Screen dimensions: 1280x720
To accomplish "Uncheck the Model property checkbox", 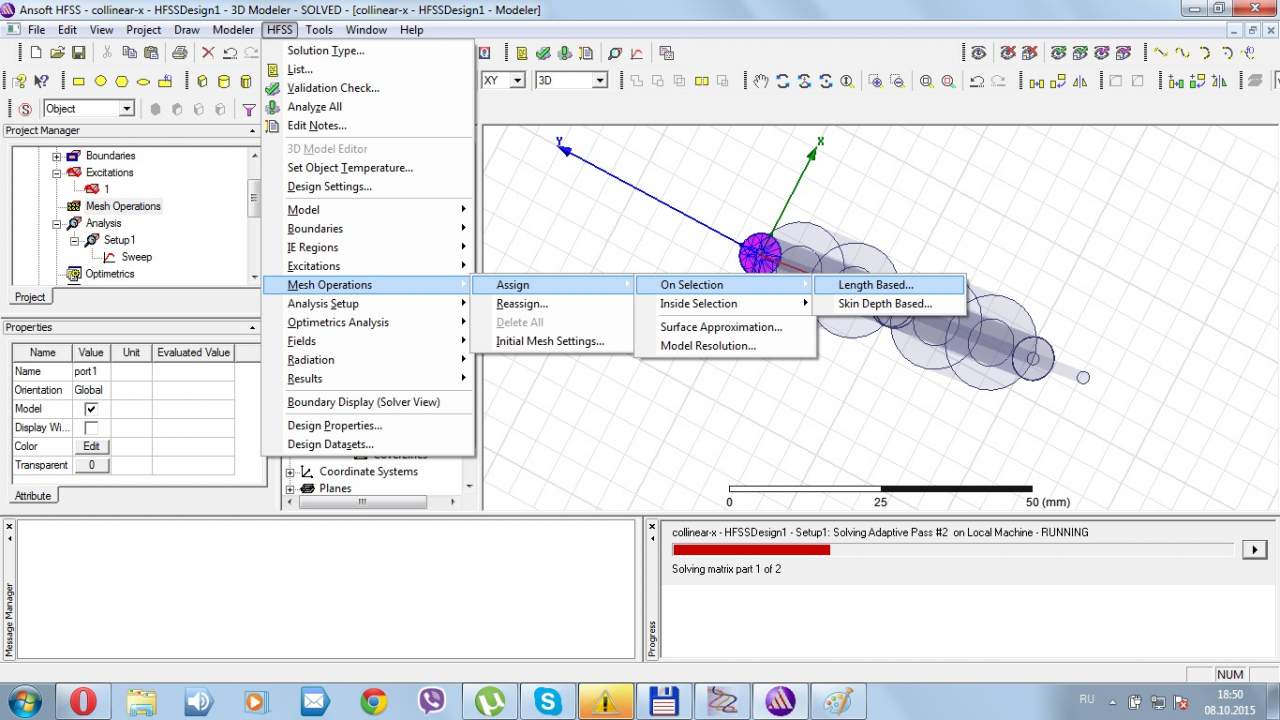I will click(91, 409).
